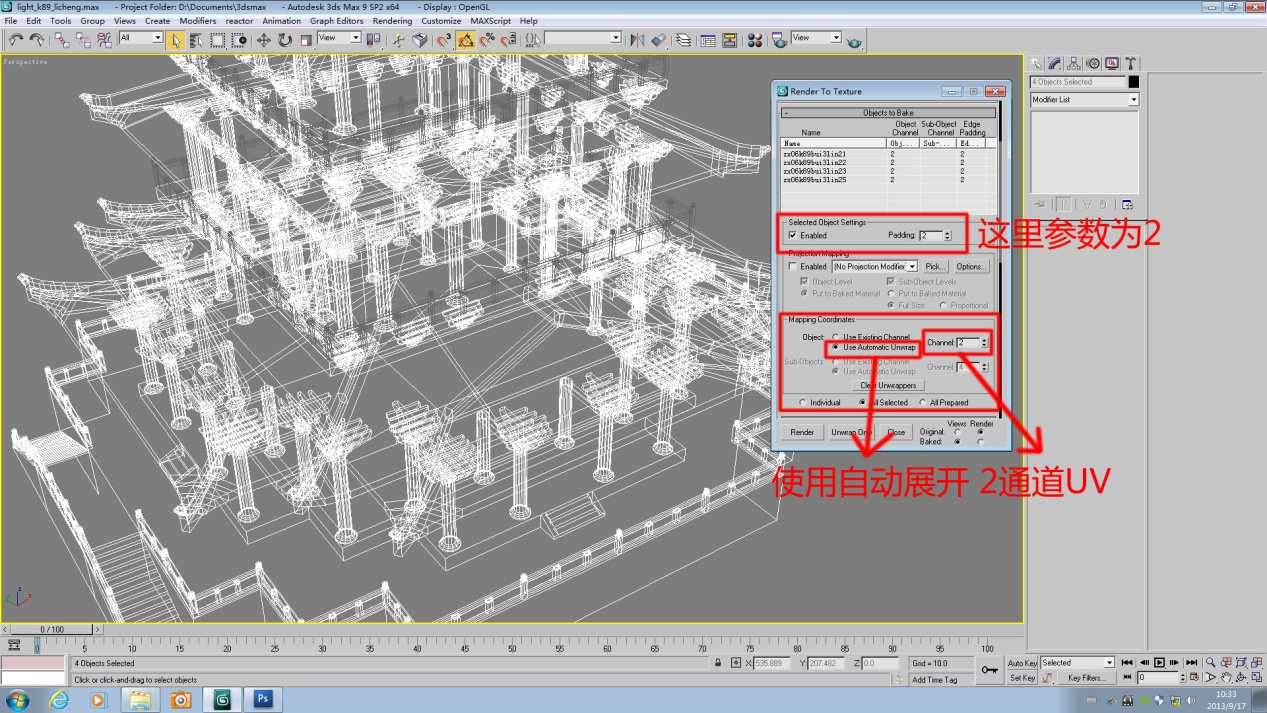The height and width of the screenshot is (713, 1267).
Task: Open the Material Editor
Action: pyautogui.click(x=755, y=40)
